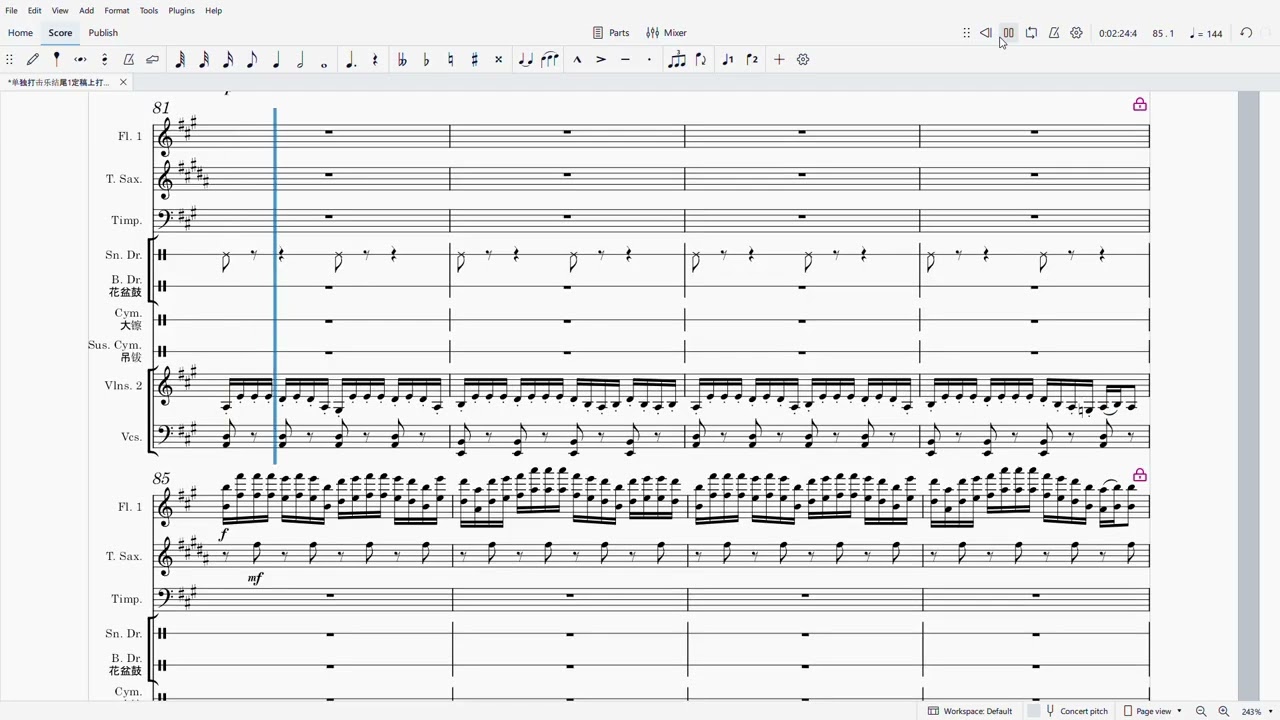Add accent articulation
Image resolution: width=1280 pixels, height=720 pixels.
coord(601,60)
